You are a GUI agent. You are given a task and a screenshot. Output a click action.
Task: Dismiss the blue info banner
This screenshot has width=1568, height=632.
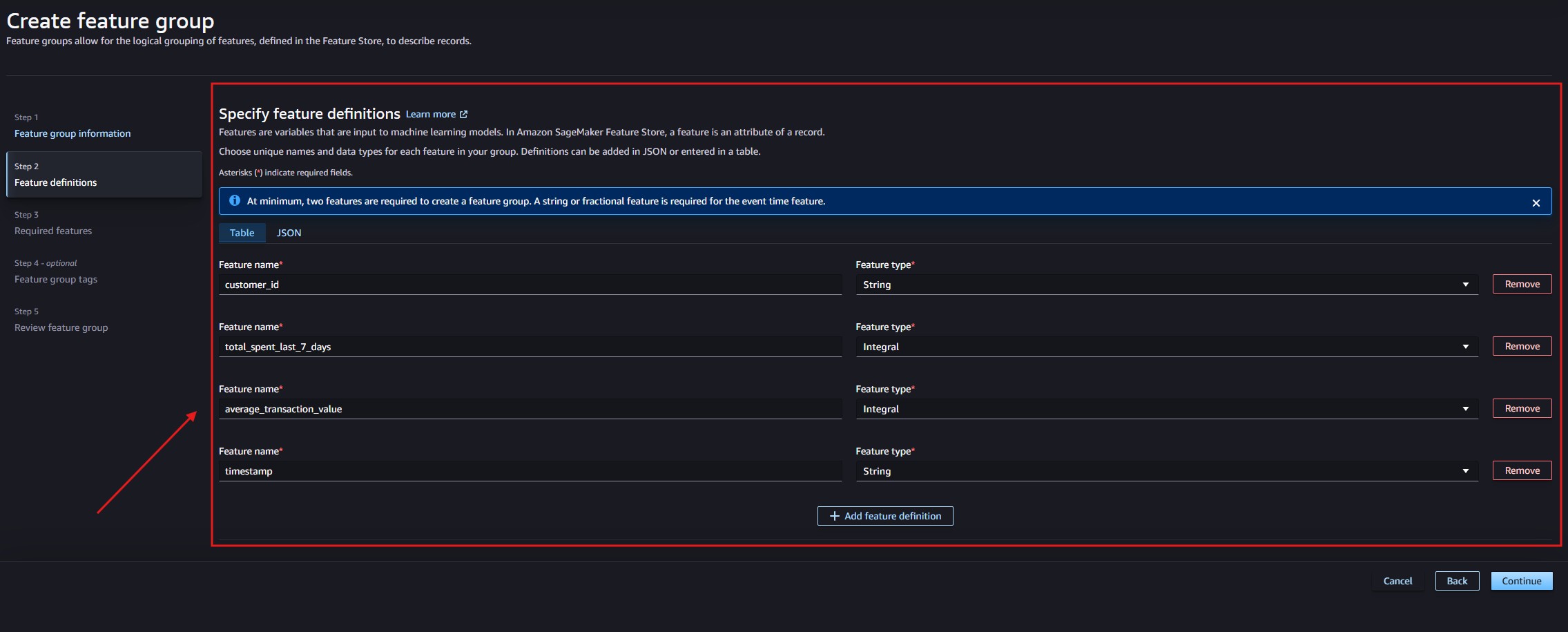pos(1536,202)
